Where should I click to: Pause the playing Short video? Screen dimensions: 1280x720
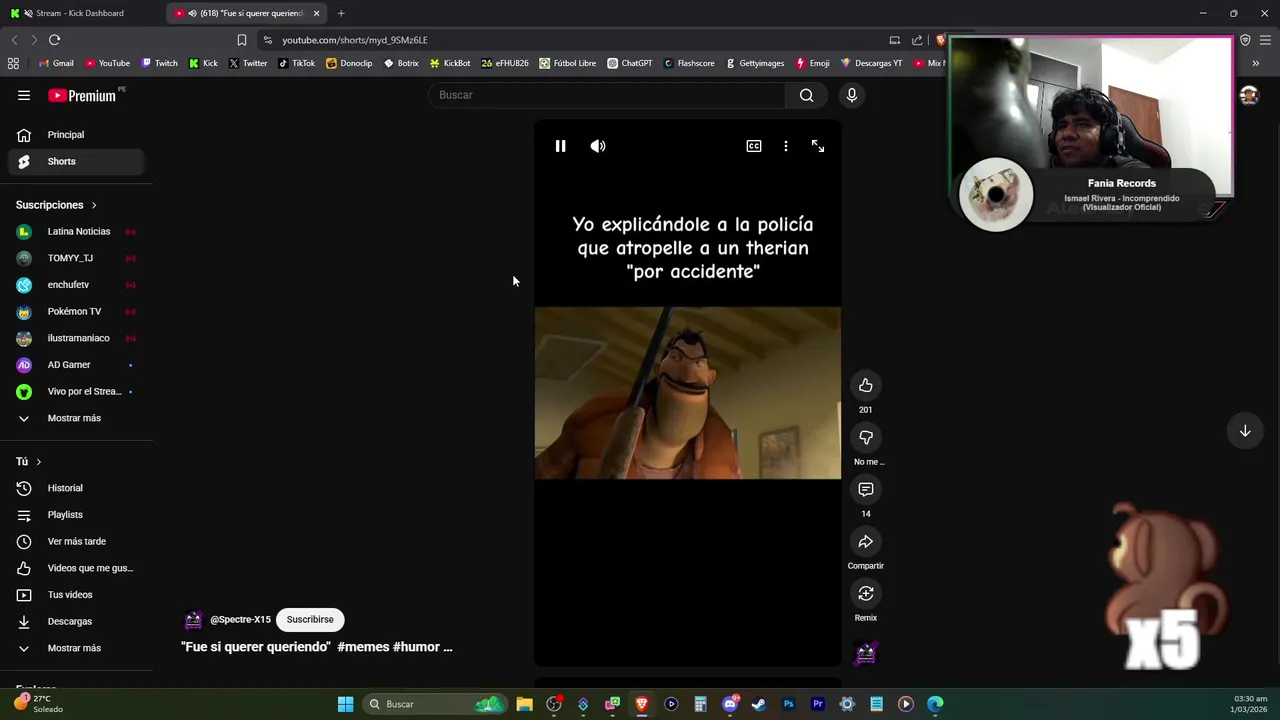point(560,146)
